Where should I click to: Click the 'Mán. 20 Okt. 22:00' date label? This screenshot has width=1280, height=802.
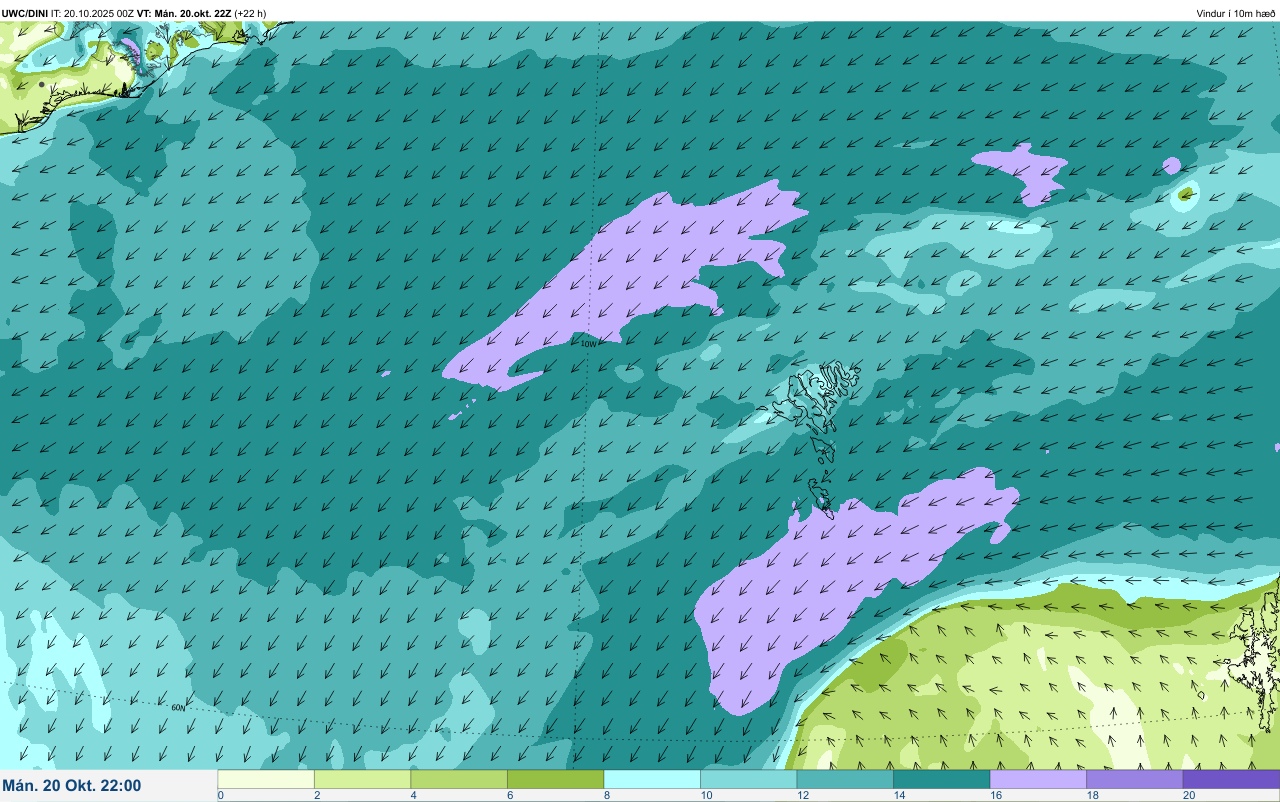point(72,786)
